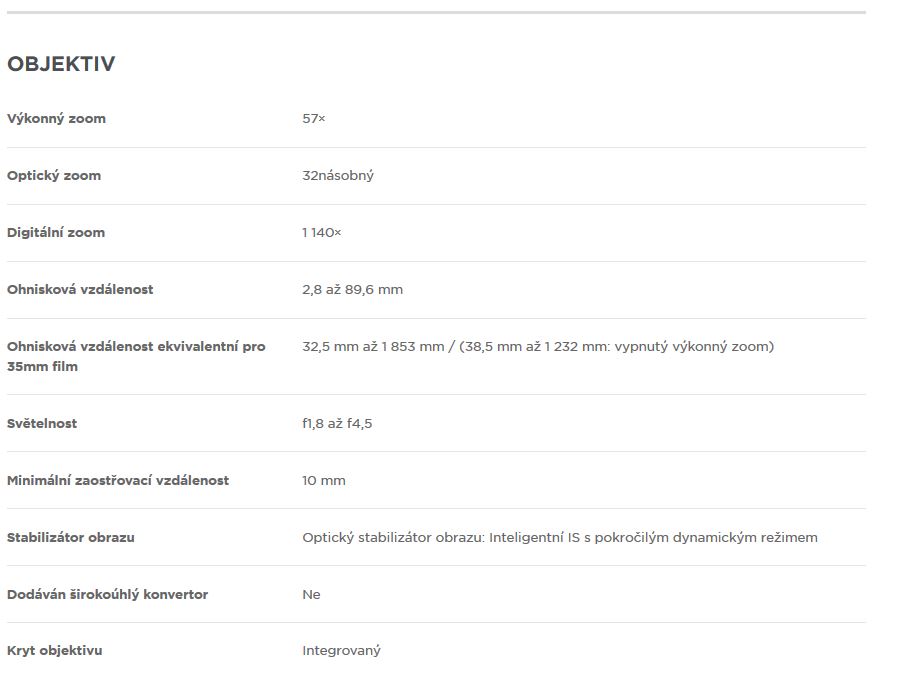Select the Optický zoom row label
This screenshot has height=677, width=899.
click(54, 175)
